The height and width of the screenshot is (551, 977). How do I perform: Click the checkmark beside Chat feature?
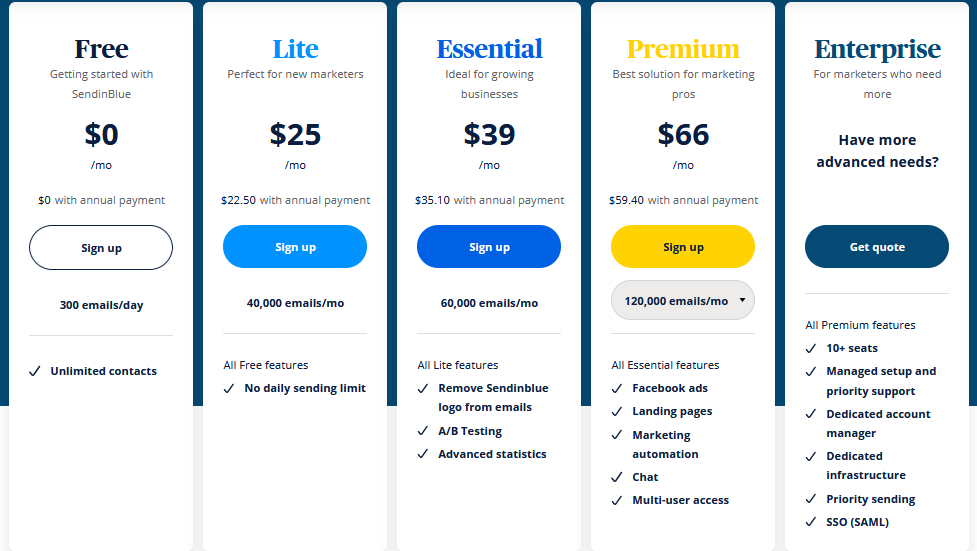tap(617, 477)
